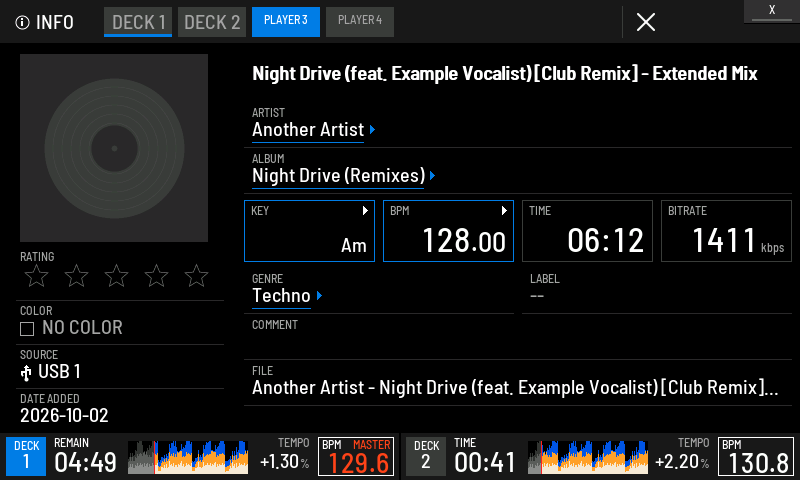
Task: Click the track title Night Drive Extended Mix
Action: click(505, 74)
